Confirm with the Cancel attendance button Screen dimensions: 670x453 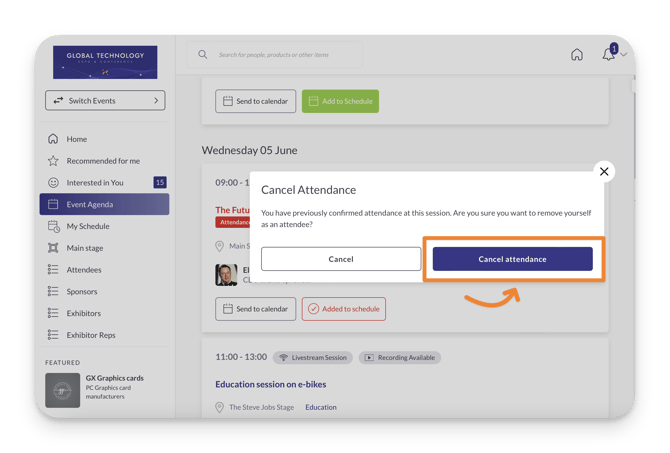click(512, 259)
